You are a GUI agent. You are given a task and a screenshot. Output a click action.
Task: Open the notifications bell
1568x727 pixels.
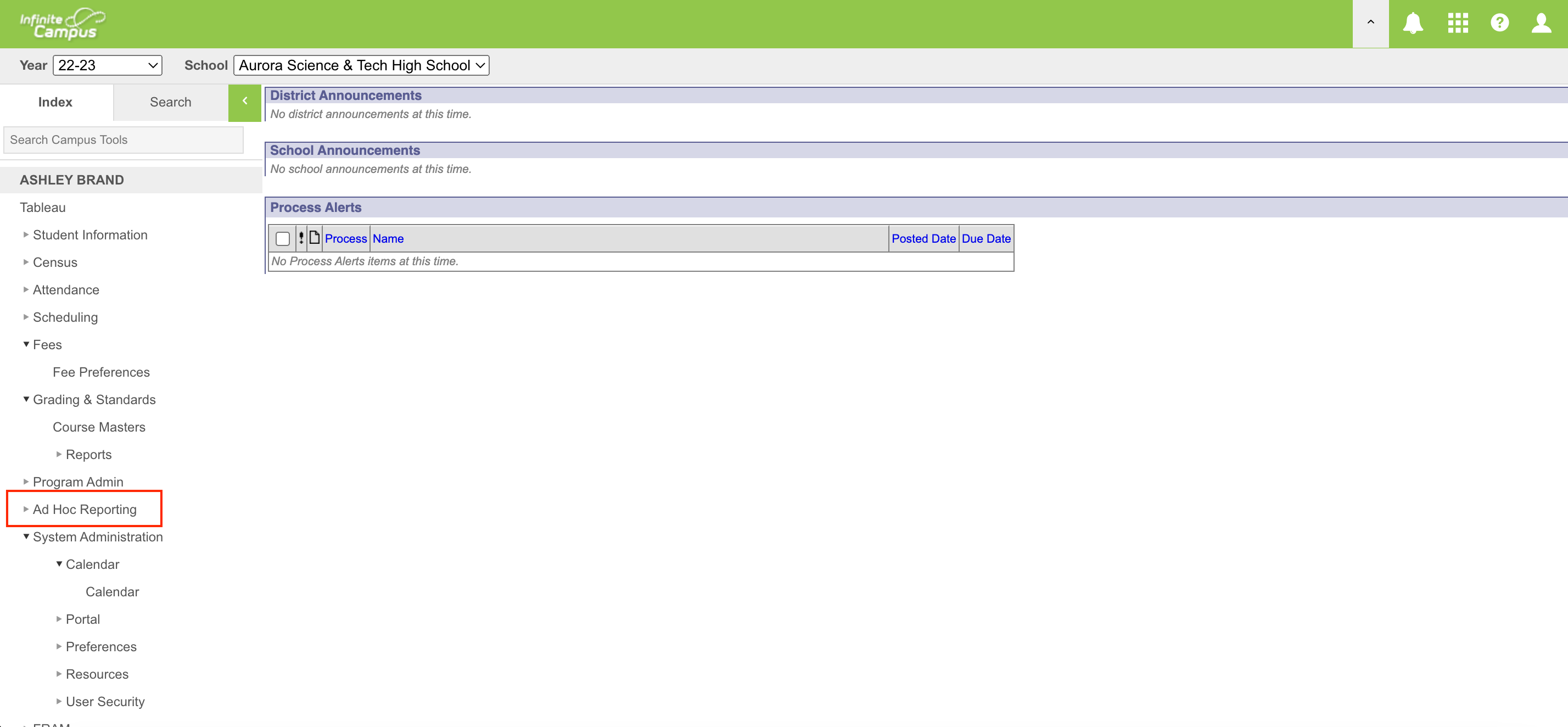click(x=1412, y=23)
